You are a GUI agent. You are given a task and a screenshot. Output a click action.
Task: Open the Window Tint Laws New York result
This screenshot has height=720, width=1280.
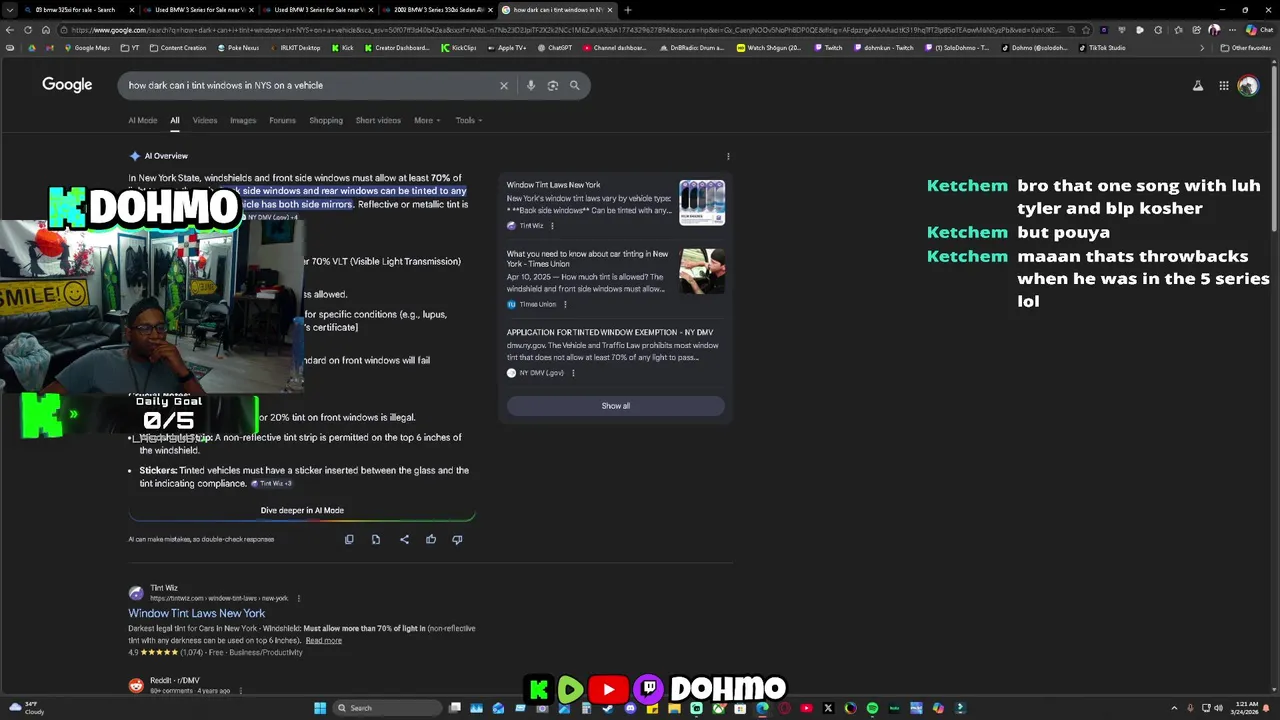tap(196, 613)
